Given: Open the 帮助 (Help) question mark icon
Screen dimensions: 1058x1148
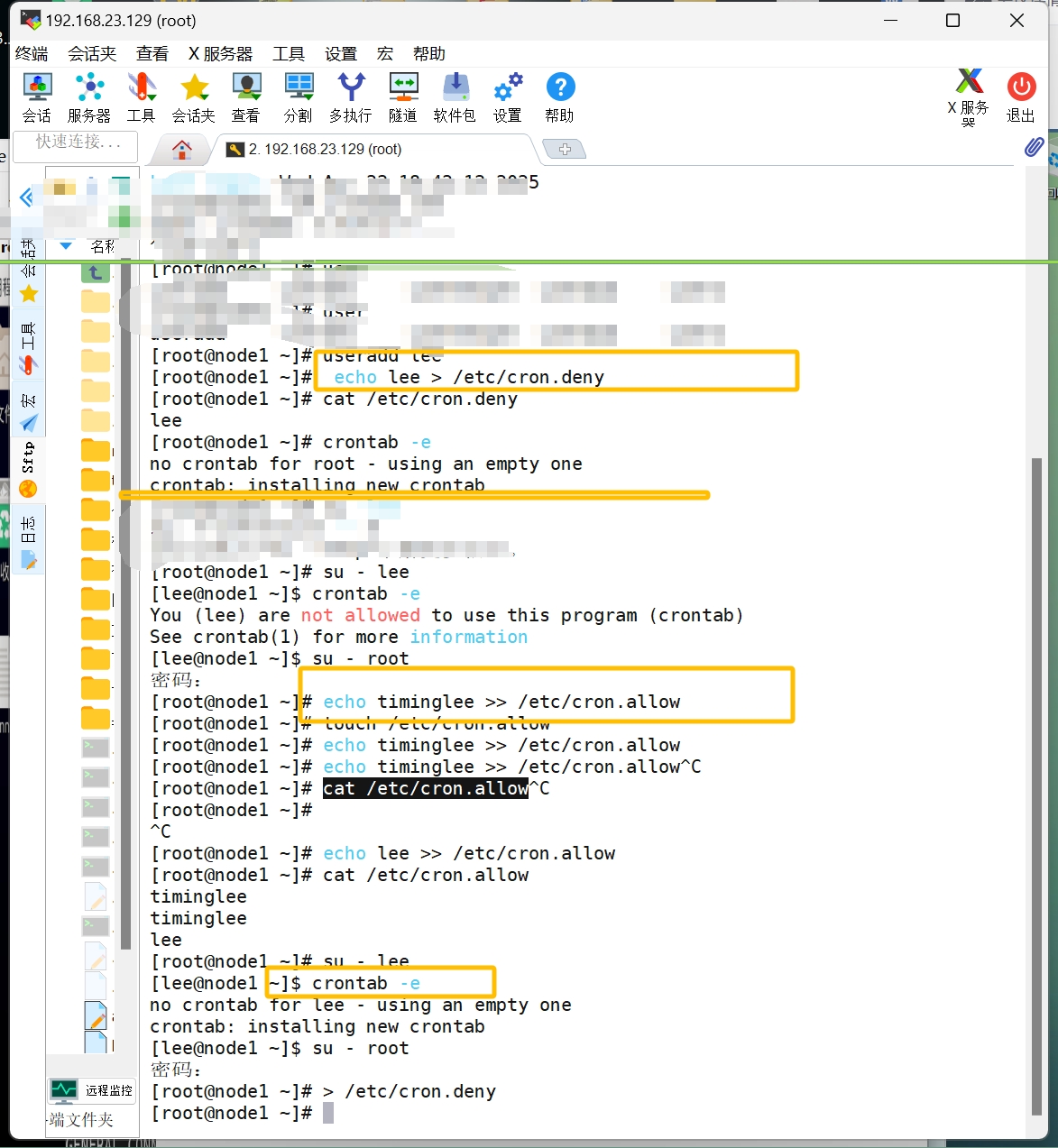Looking at the screenshot, I should click(560, 97).
